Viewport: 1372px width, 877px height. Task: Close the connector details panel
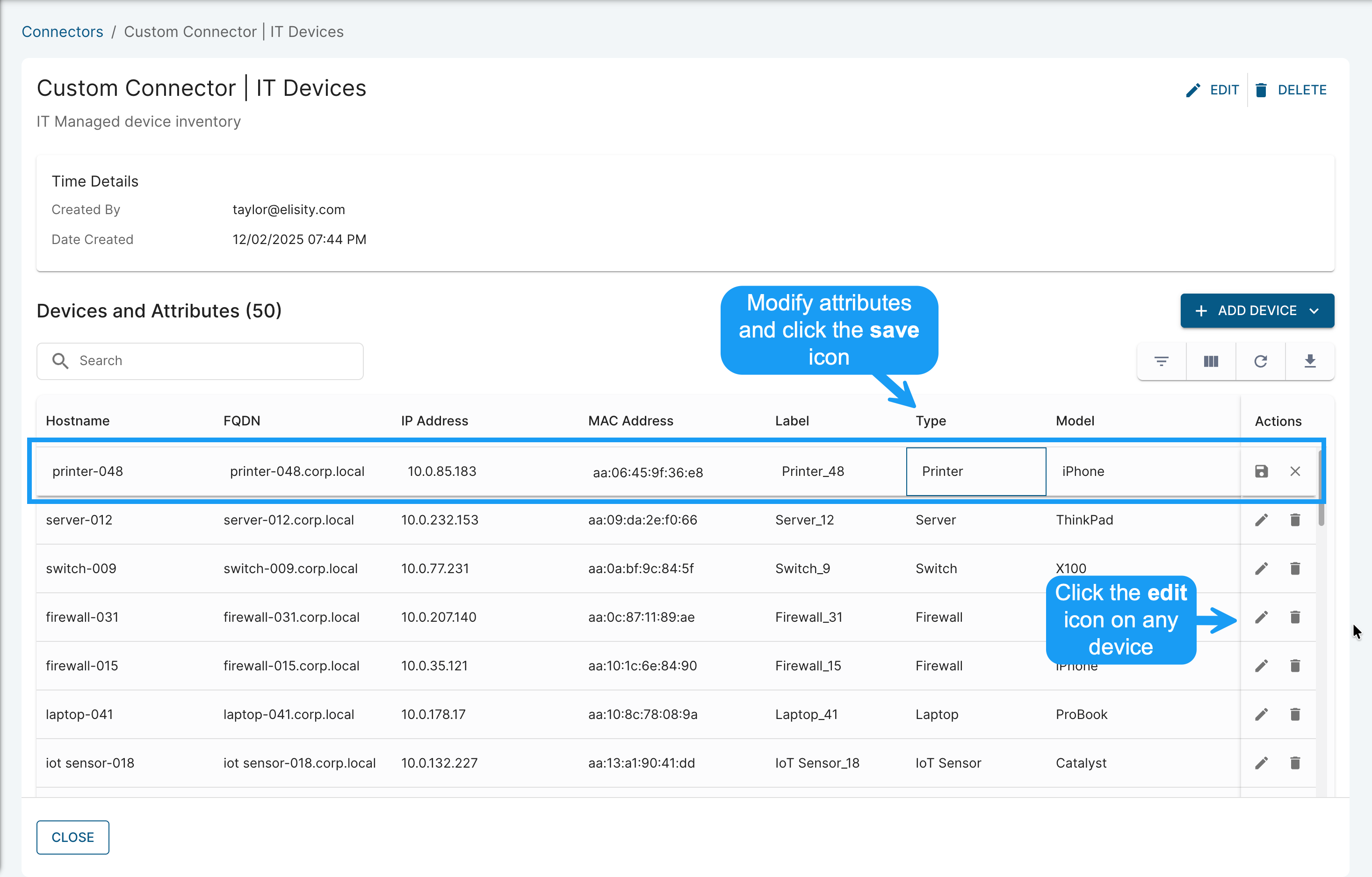72,837
